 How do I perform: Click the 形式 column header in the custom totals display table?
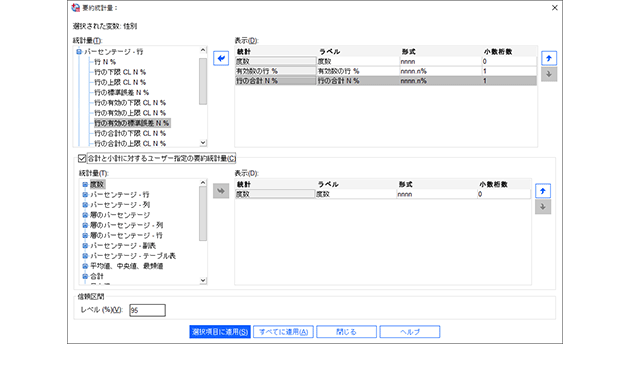[437, 184]
